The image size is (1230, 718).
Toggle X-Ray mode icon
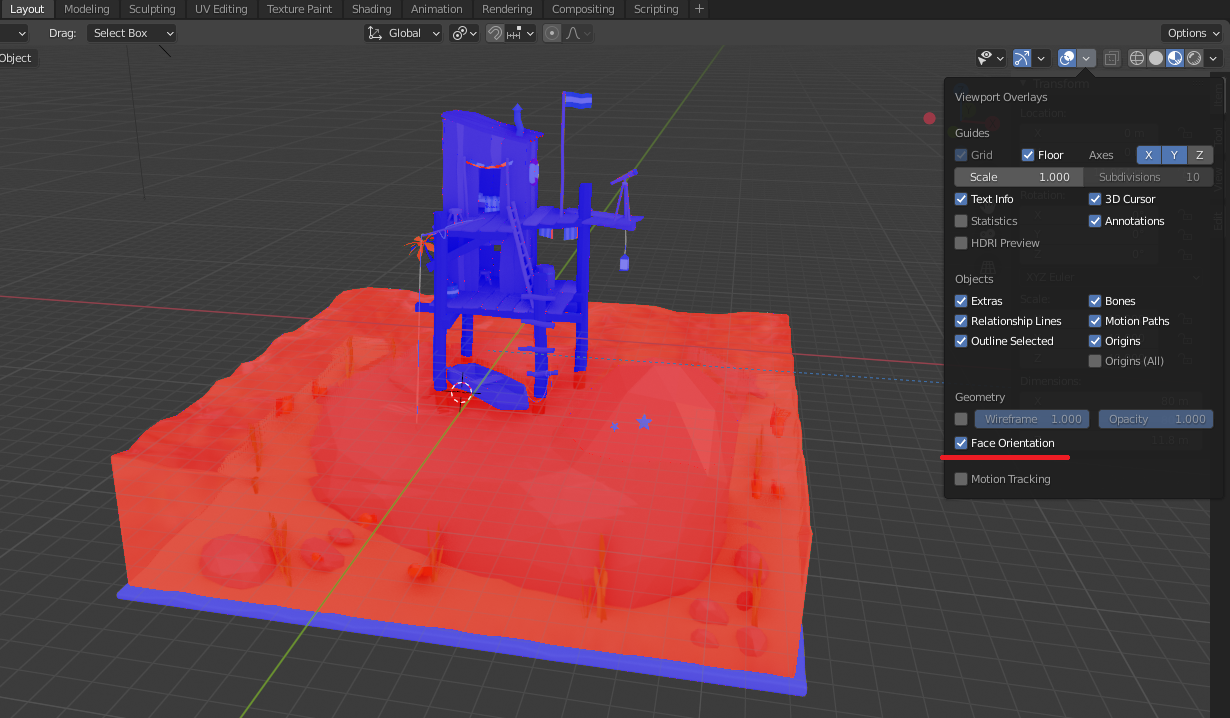(x=1111, y=57)
